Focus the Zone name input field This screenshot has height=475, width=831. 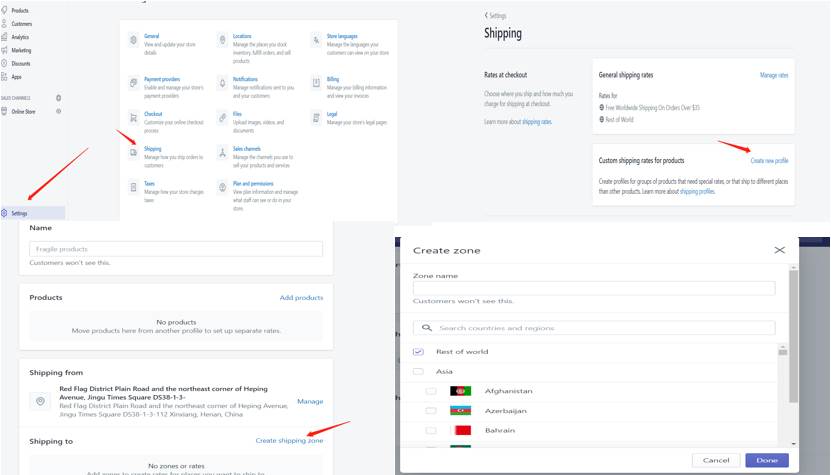[x=594, y=288]
